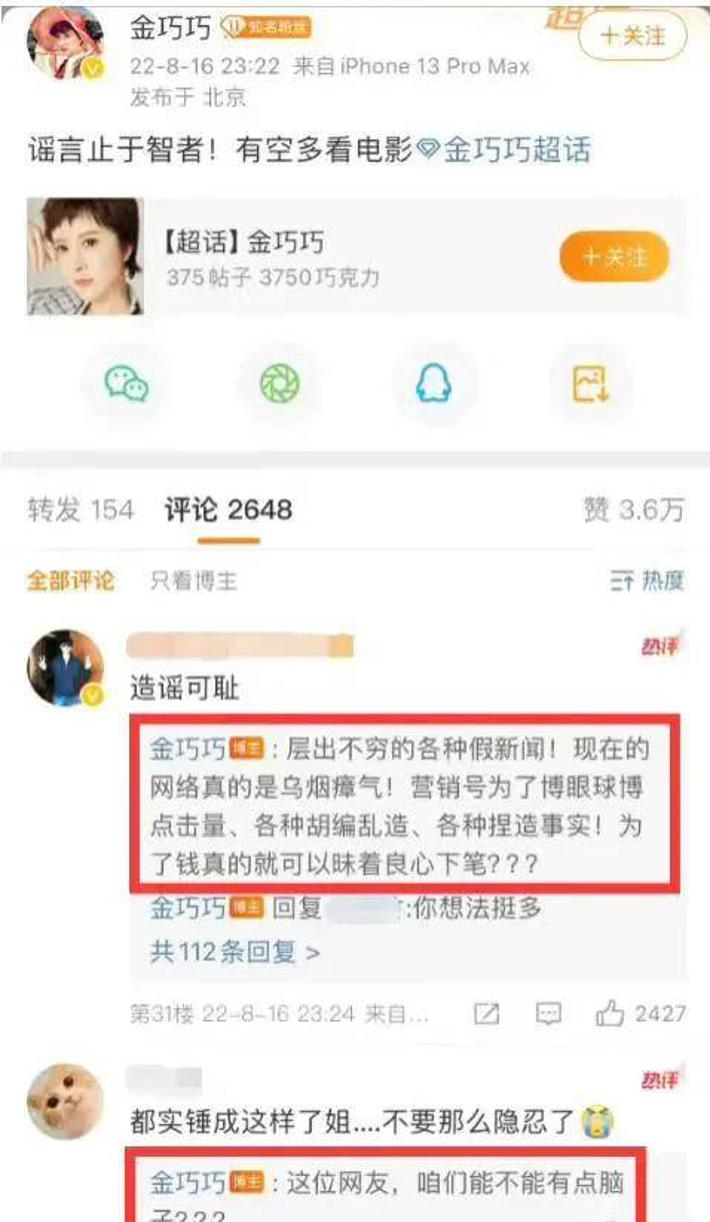Follow 金巧巧 with top 关注 button
Viewport: 710px width, 1222px height.
(x=633, y=36)
